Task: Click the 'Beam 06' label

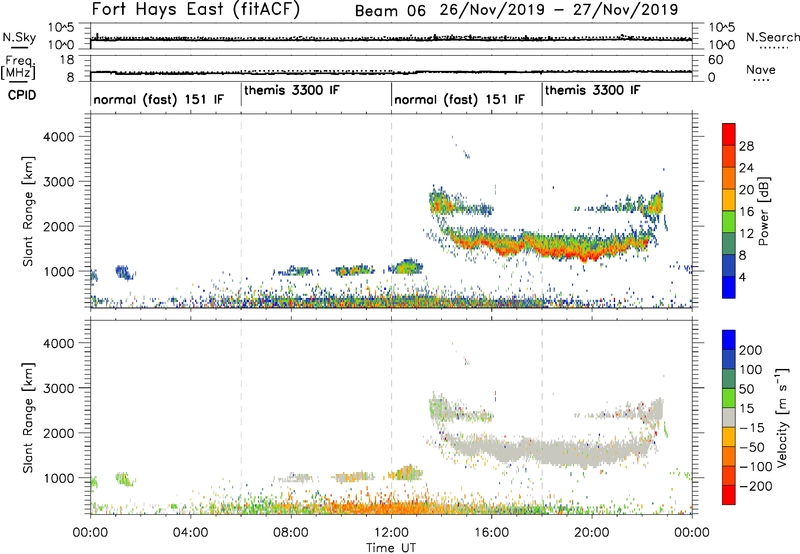Action: coord(390,11)
